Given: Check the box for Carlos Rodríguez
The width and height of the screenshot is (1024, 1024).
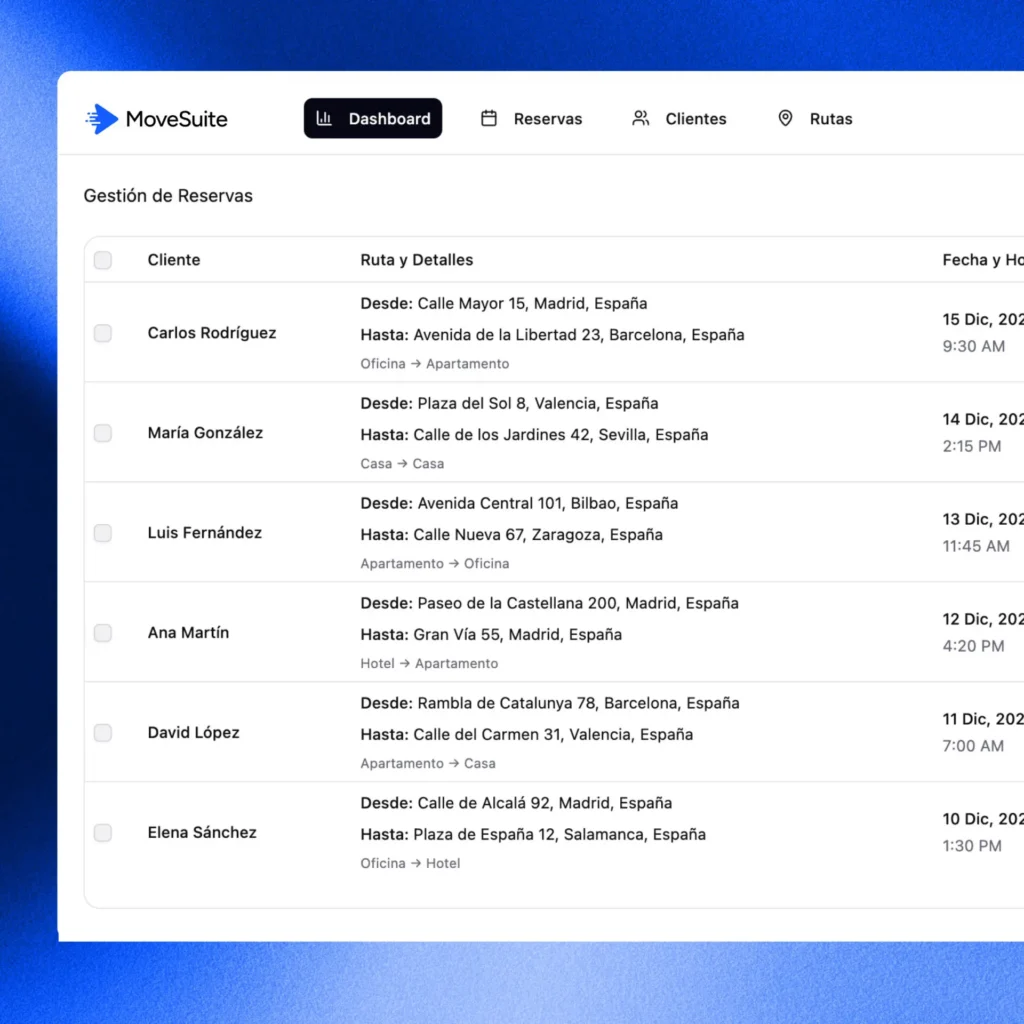Looking at the screenshot, I should [x=103, y=333].
